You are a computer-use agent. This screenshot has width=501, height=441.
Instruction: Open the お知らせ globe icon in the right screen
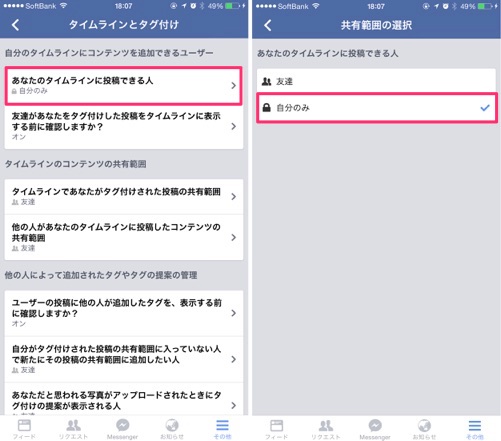(x=424, y=429)
